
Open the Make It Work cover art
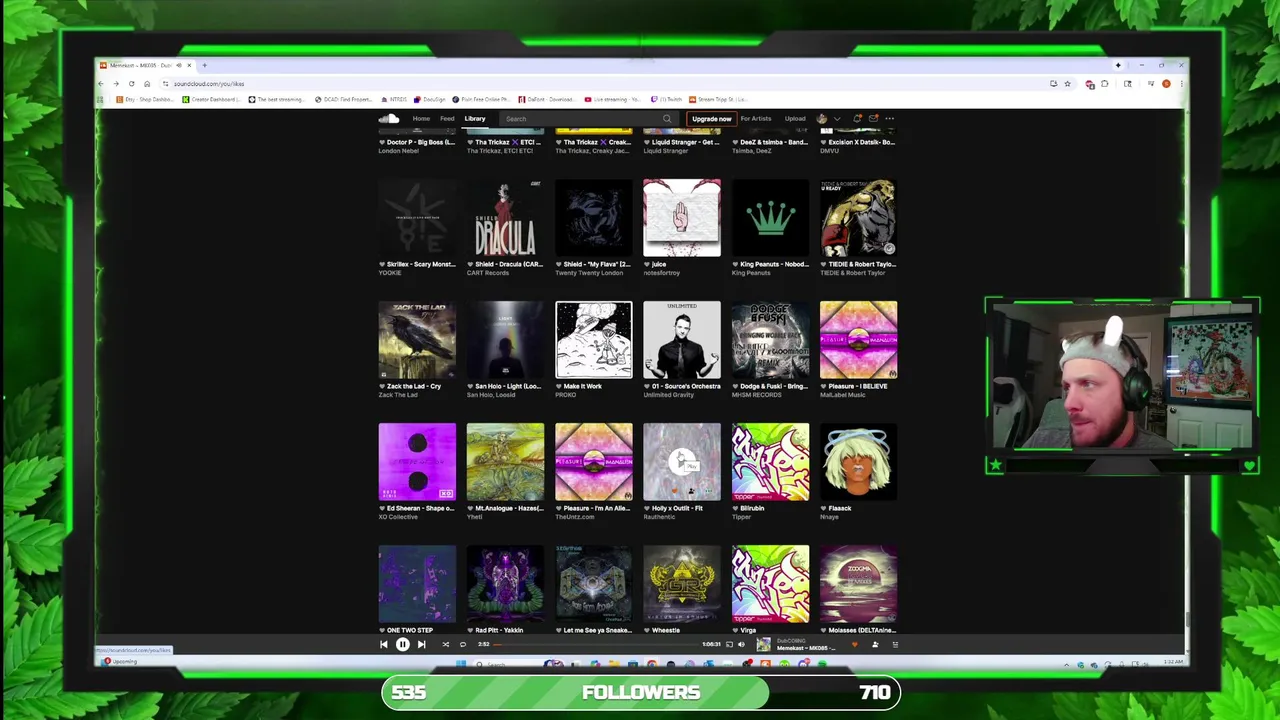click(594, 340)
